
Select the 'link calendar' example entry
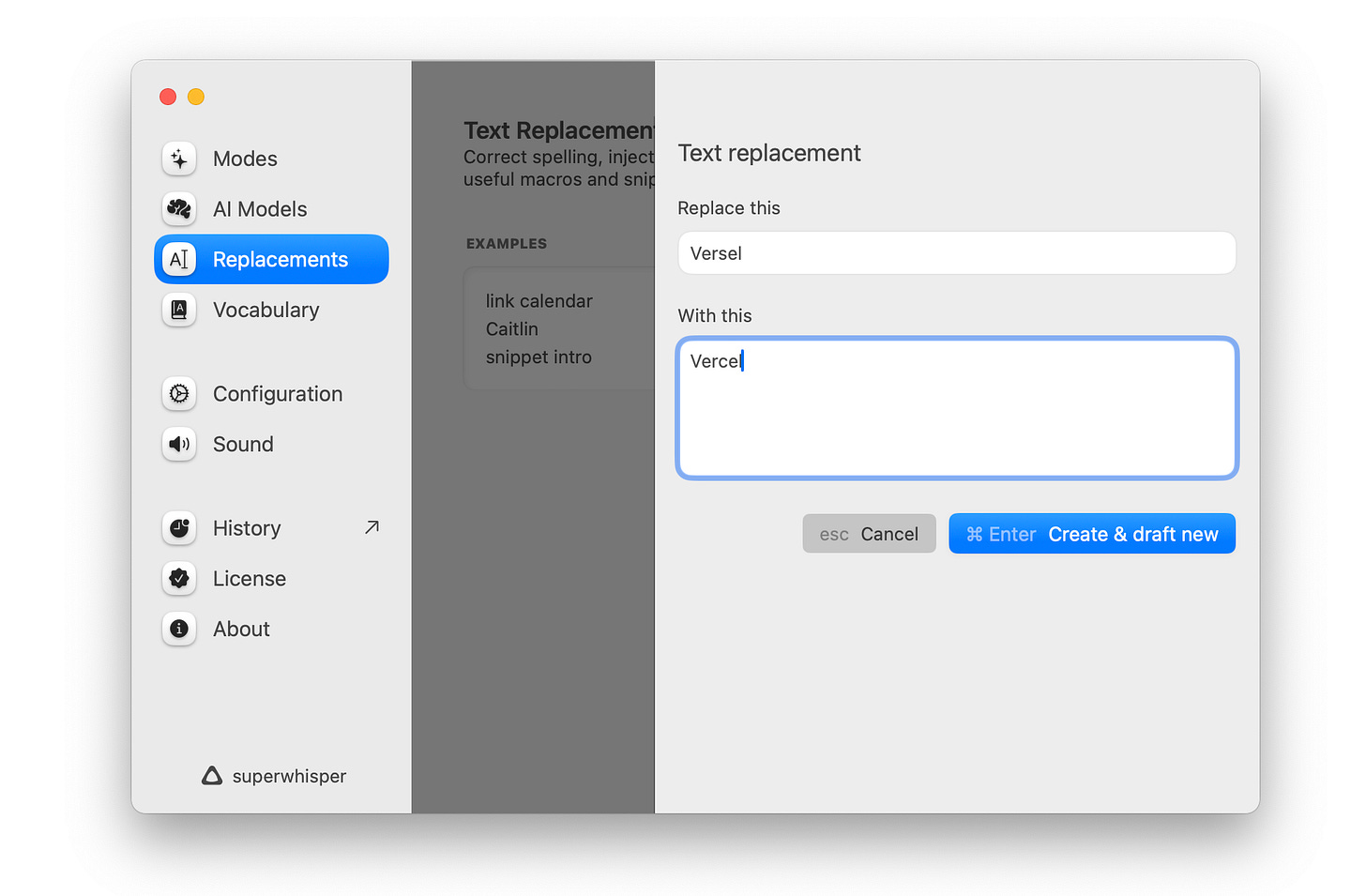(539, 301)
